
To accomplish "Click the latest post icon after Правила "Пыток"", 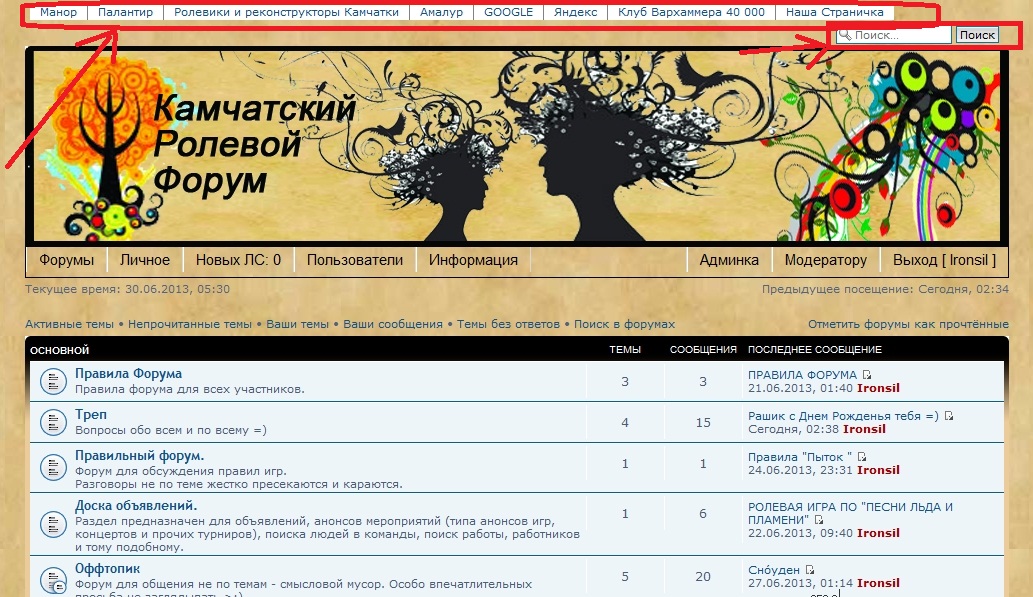I will pos(861,457).
